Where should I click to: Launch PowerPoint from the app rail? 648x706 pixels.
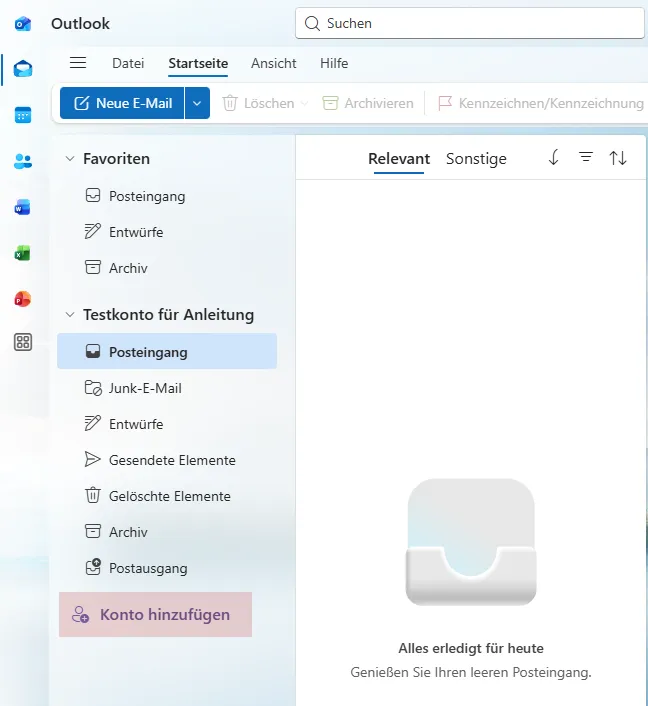[23, 299]
